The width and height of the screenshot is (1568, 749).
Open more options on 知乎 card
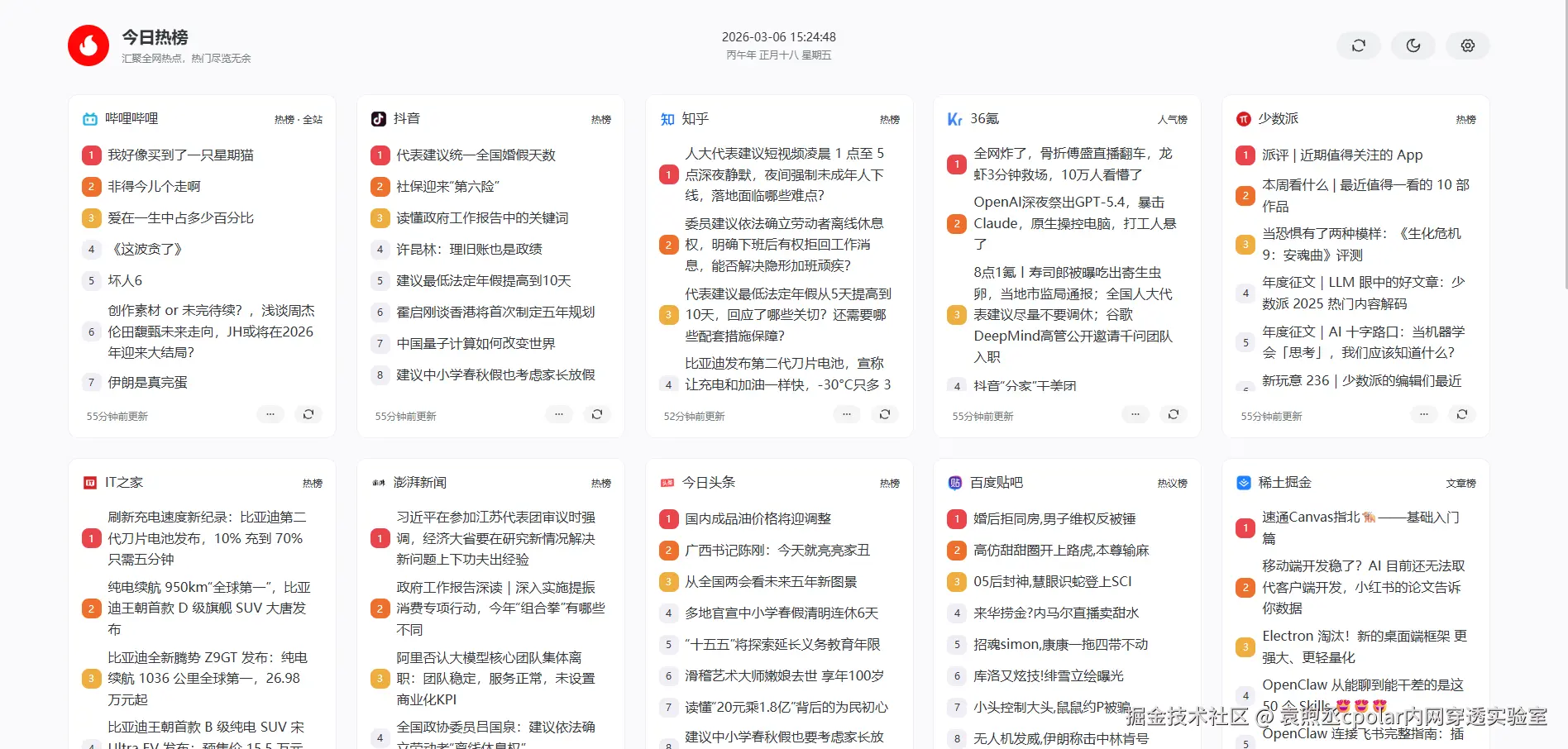[x=847, y=414]
